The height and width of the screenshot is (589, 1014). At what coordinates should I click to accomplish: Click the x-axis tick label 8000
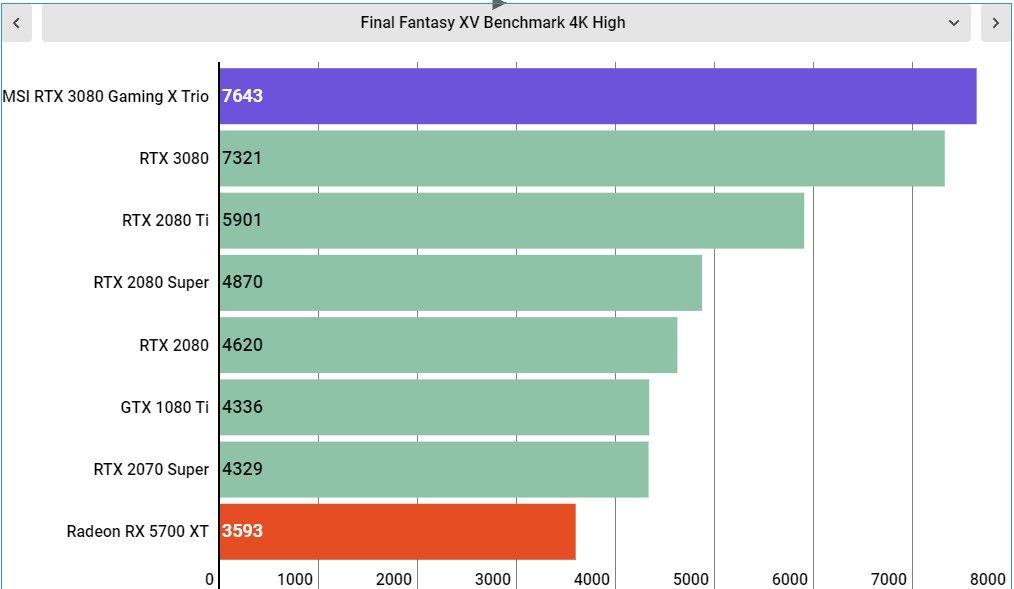tap(987, 579)
